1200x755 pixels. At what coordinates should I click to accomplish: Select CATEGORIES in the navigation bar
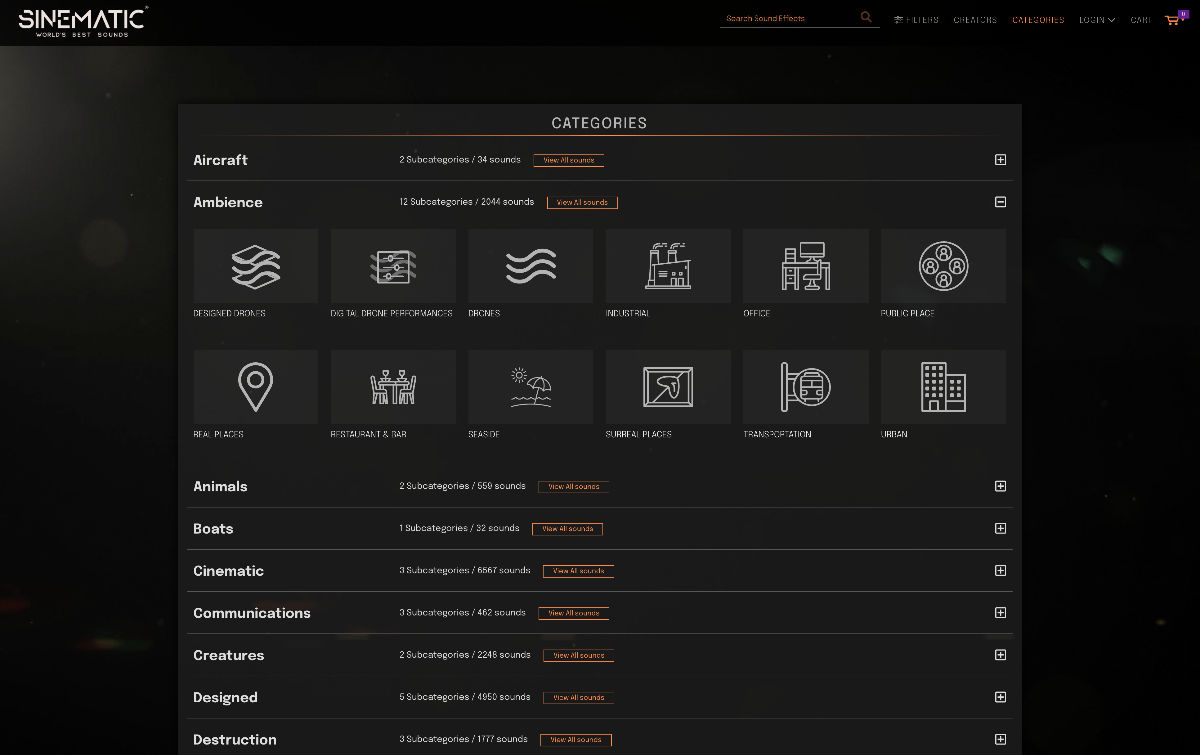1038,19
